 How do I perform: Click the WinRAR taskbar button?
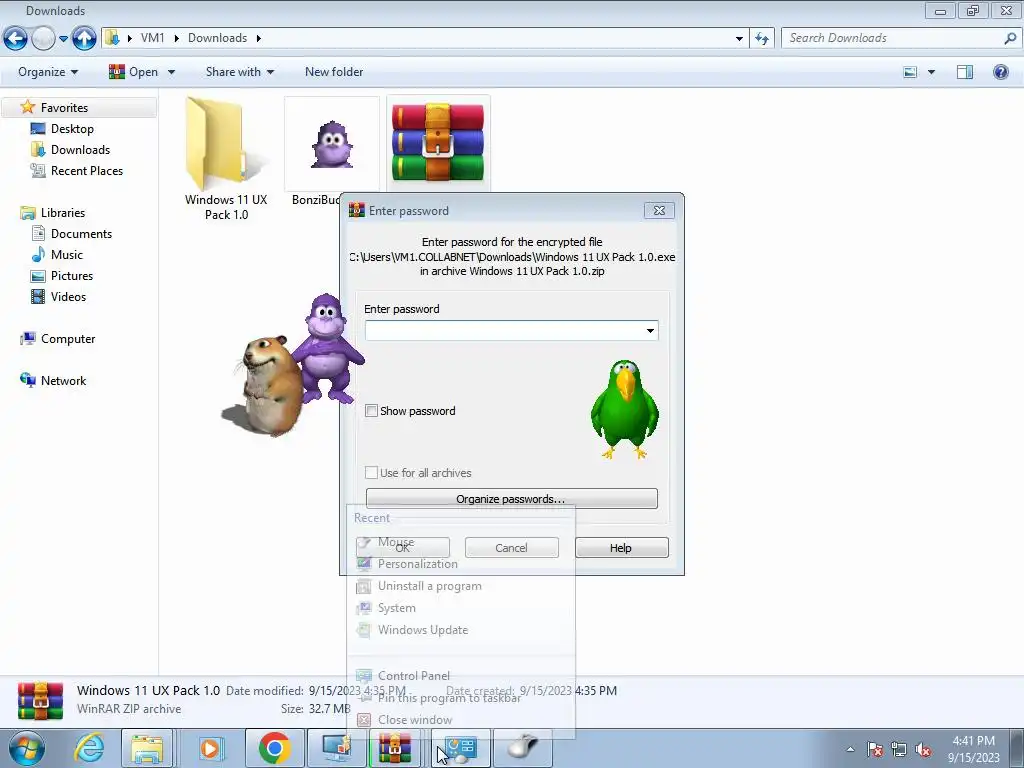click(395, 748)
